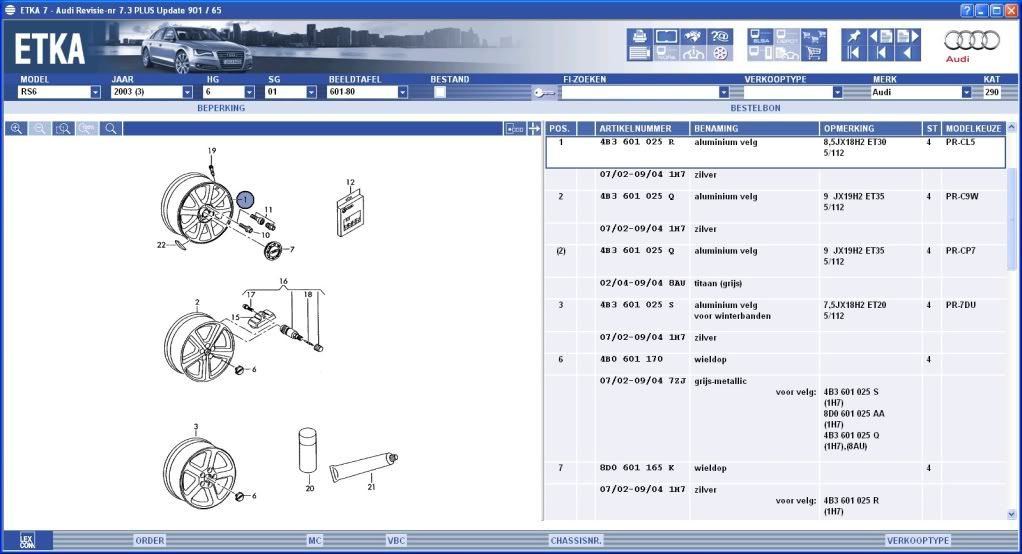This screenshot has height=554, width=1022.
Task: Click callout 12 above the booklet
Action: 351,182
